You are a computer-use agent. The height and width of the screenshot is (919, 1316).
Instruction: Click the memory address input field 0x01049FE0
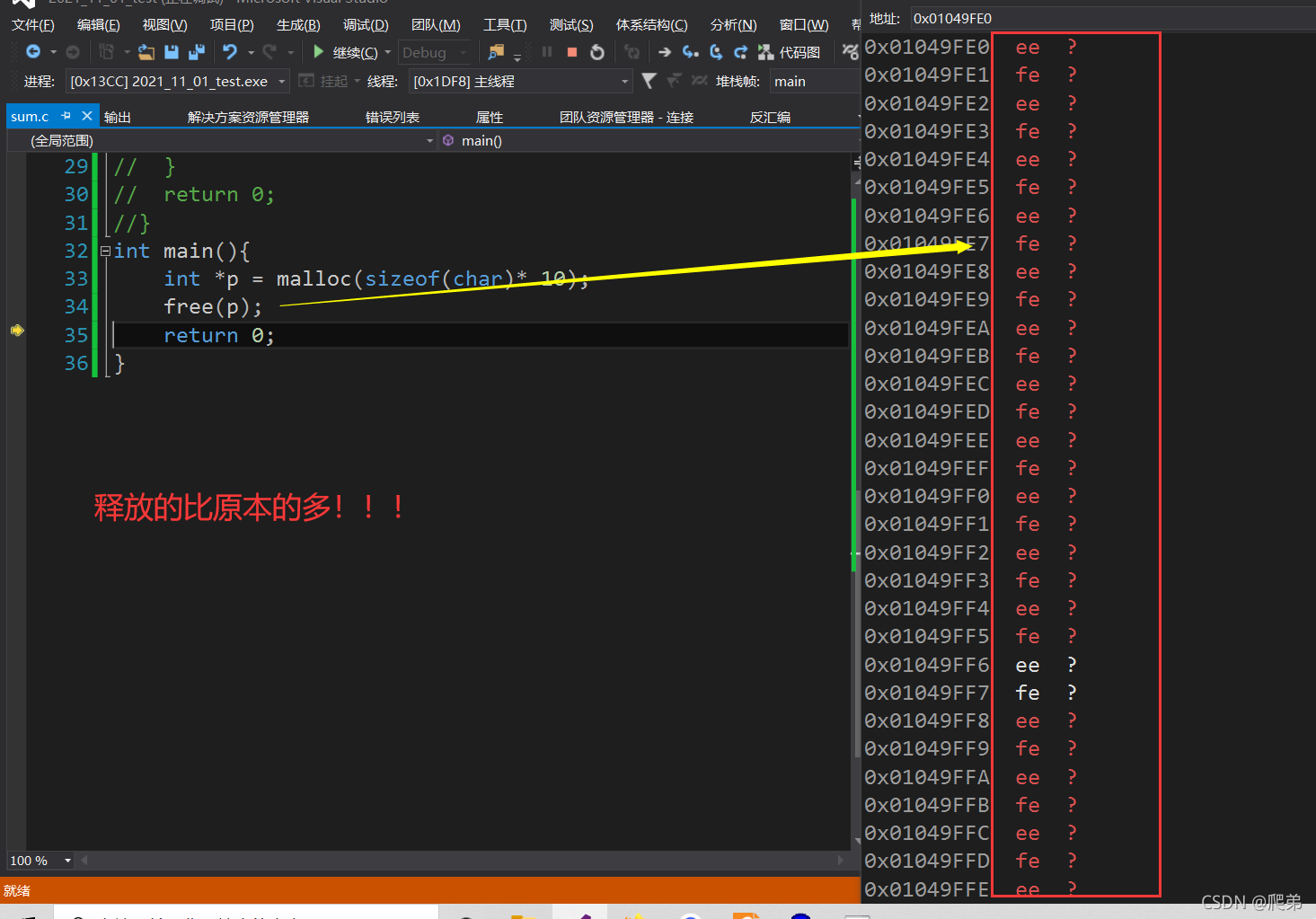point(1112,18)
